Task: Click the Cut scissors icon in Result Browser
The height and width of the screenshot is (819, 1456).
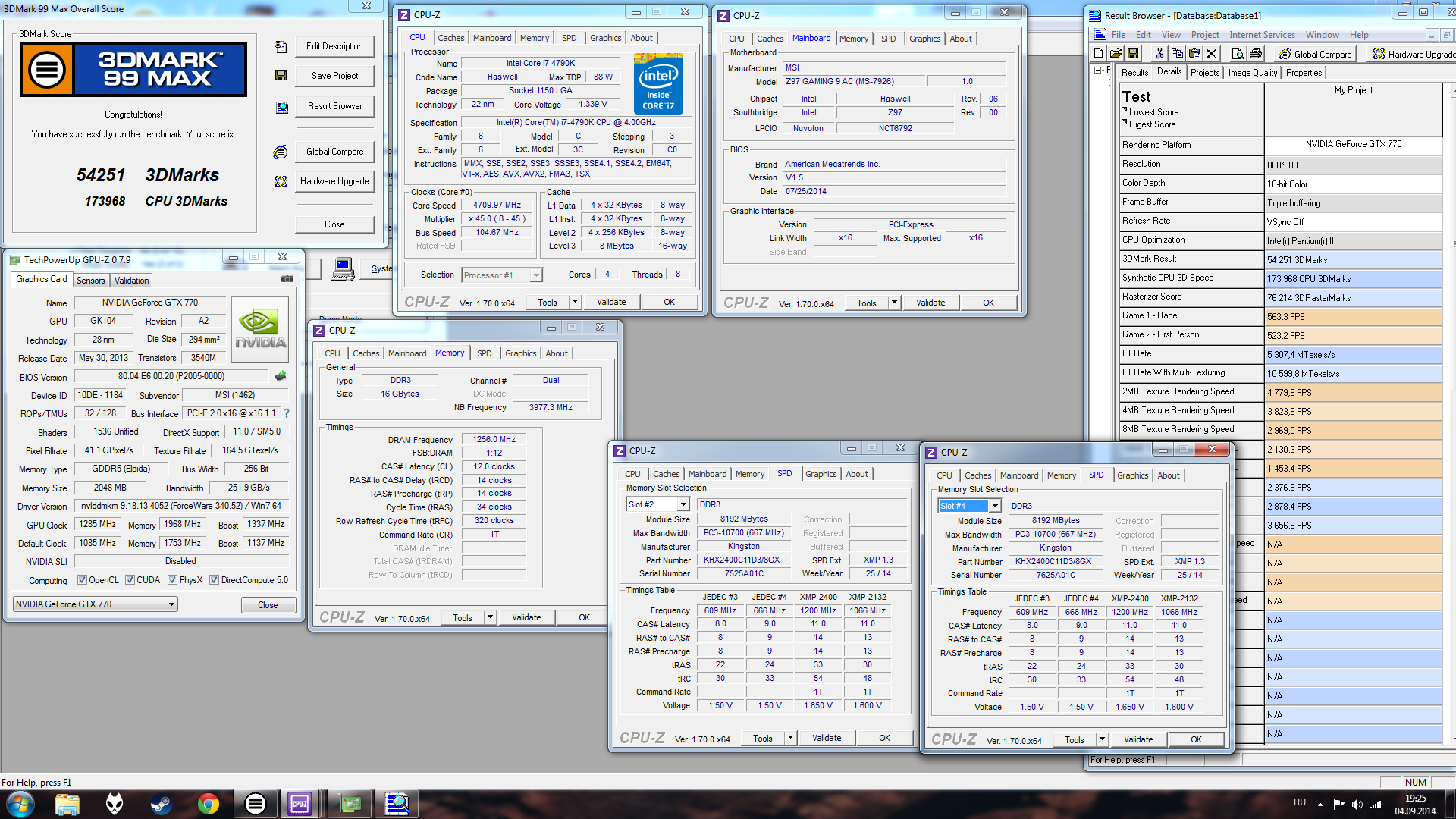Action: (x=1159, y=53)
